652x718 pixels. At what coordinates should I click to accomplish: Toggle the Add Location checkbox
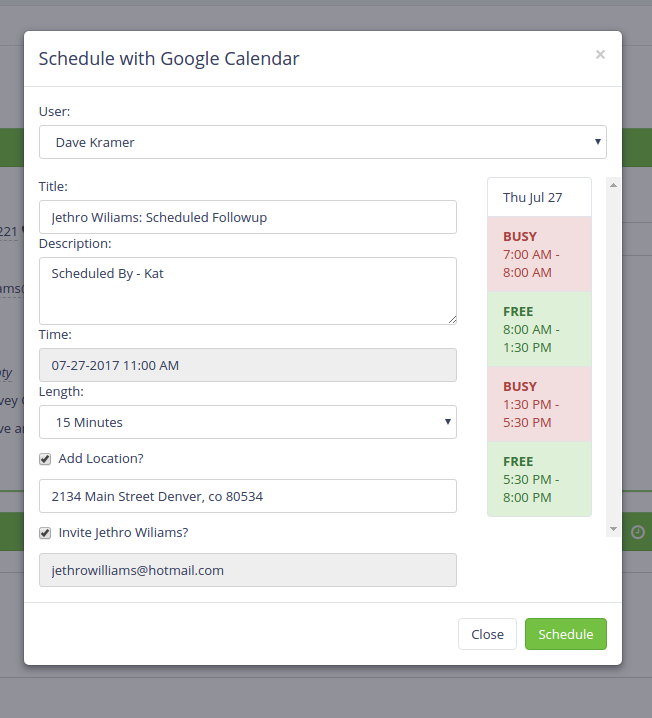45,459
